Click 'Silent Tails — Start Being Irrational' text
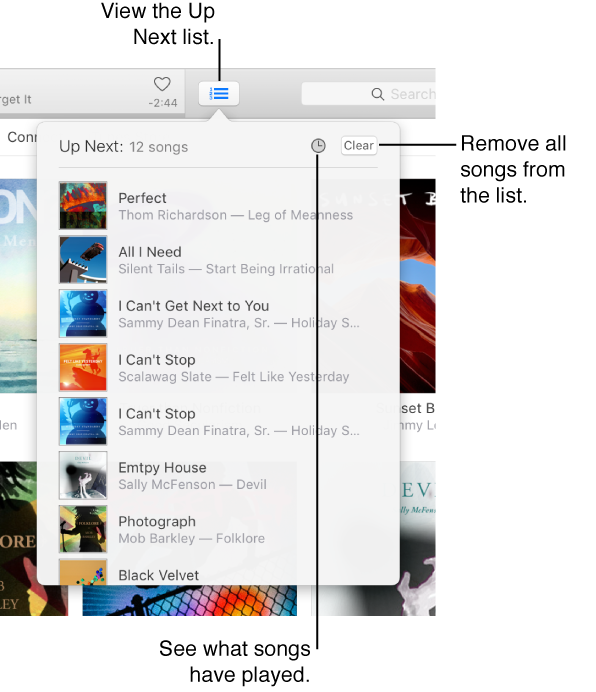The height and width of the screenshot is (692, 596). (226, 269)
